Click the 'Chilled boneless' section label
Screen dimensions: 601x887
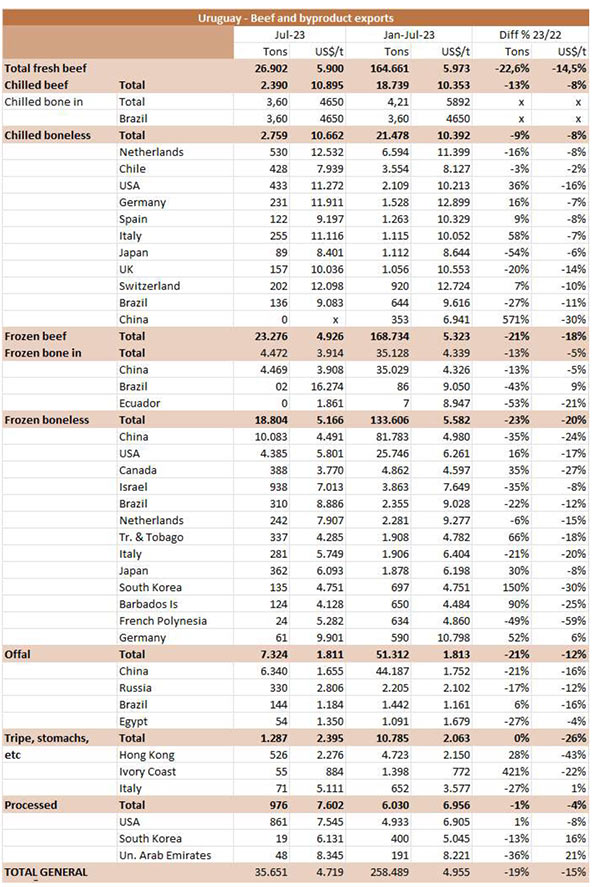[47, 135]
